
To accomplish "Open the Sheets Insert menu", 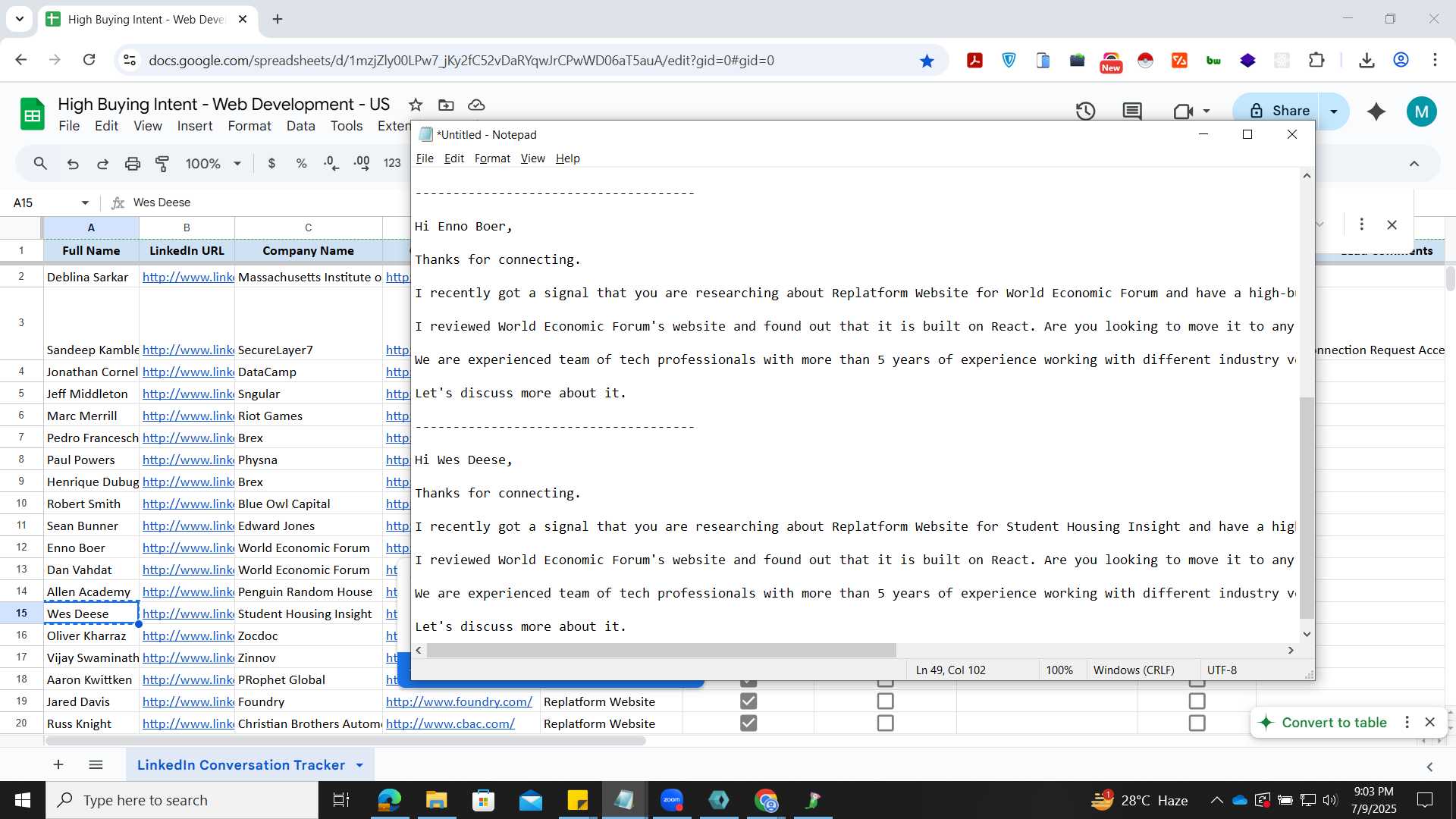I will click(x=195, y=126).
